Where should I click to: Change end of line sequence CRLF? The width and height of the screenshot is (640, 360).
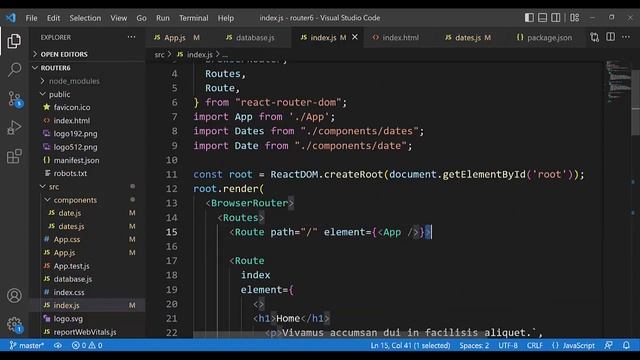tap(534, 345)
